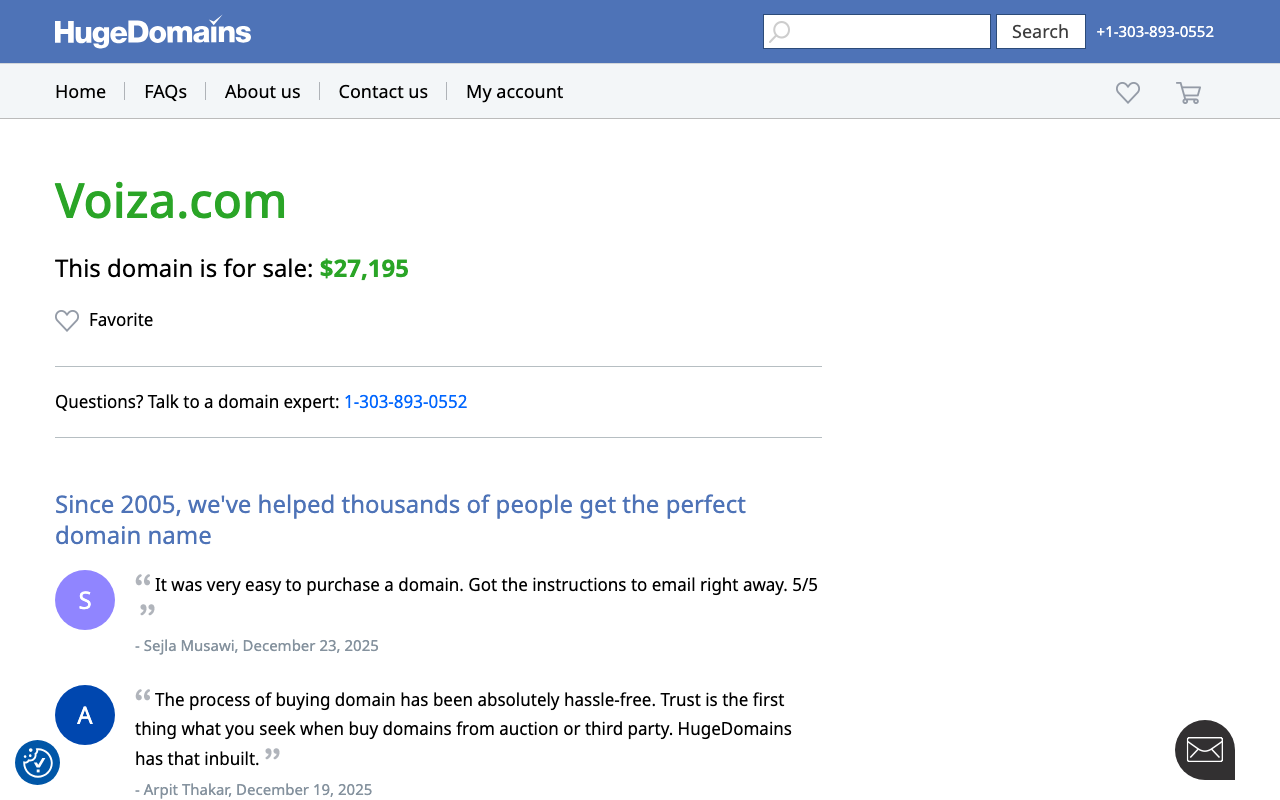Focus the domain search input field
The width and height of the screenshot is (1280, 800).
pos(888,32)
